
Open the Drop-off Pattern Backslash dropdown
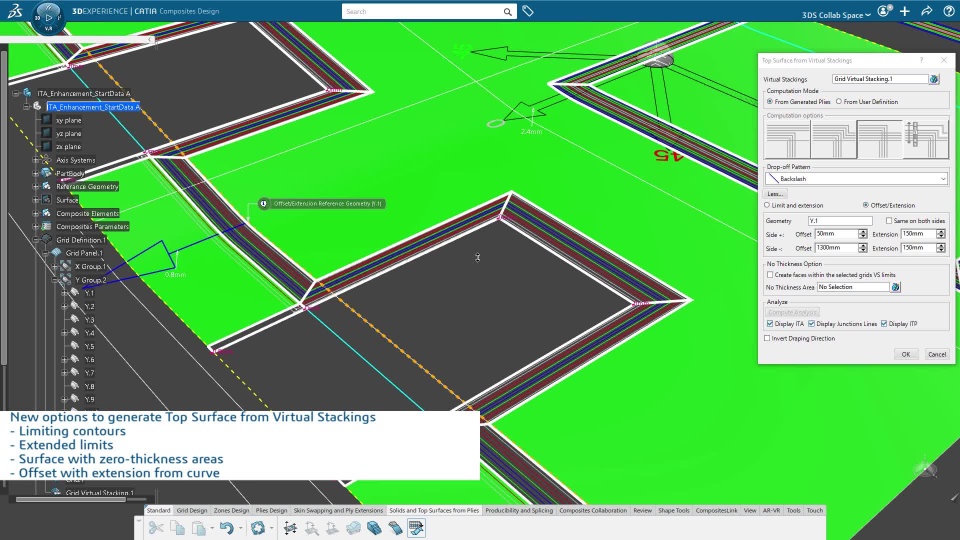click(857, 179)
